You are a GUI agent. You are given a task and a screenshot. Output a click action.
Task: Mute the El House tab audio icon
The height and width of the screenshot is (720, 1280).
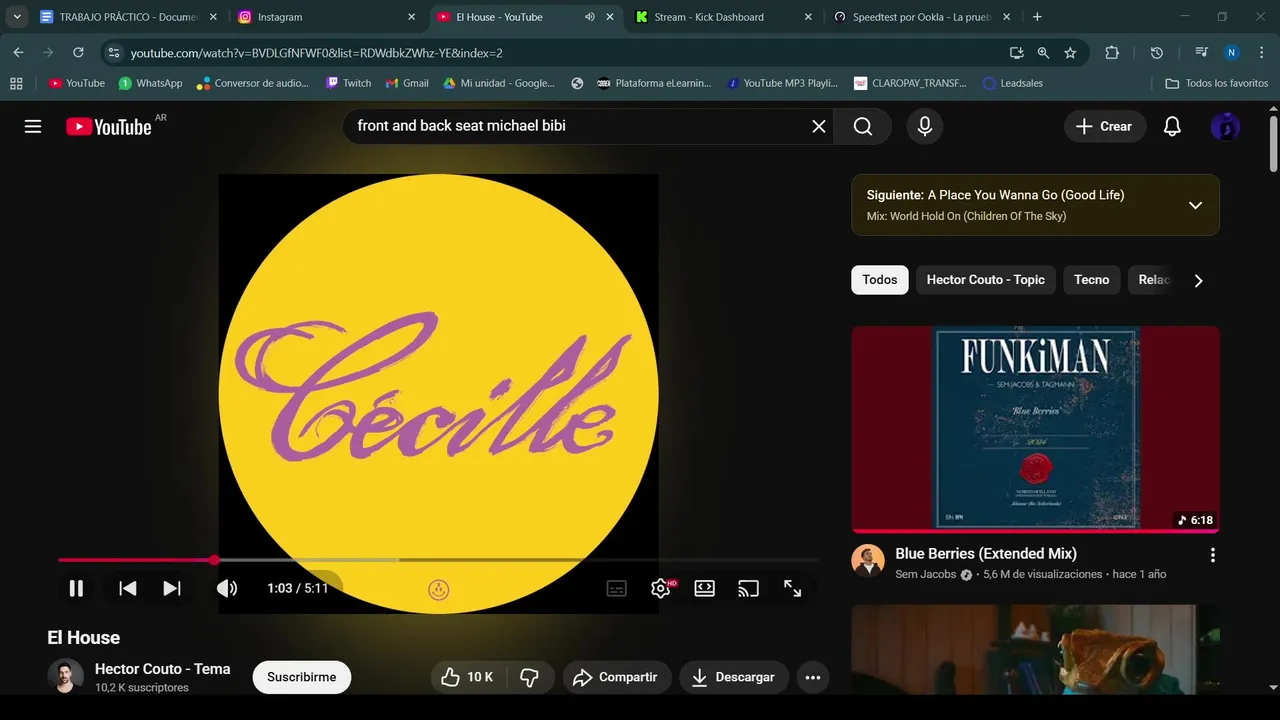(590, 17)
